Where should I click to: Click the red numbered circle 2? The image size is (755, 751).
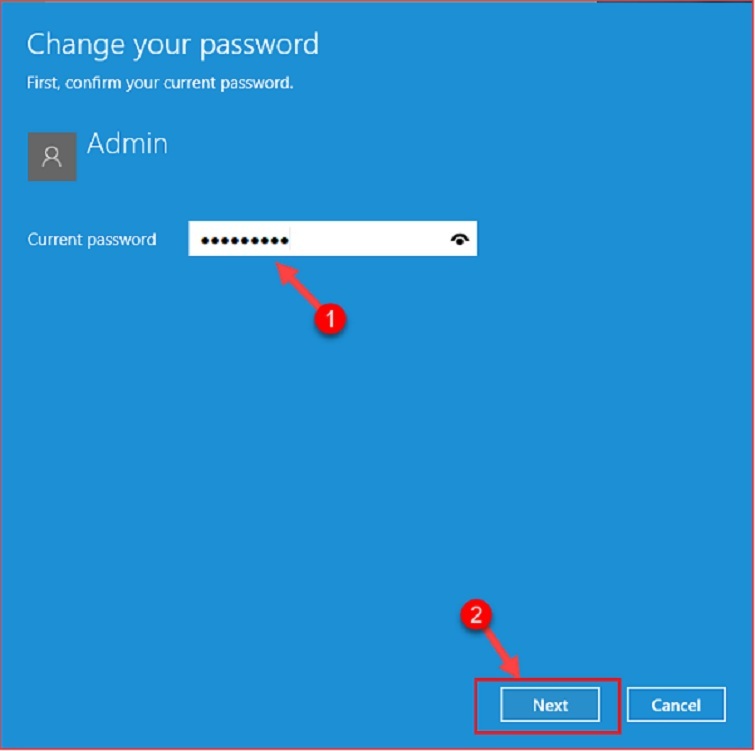click(476, 615)
